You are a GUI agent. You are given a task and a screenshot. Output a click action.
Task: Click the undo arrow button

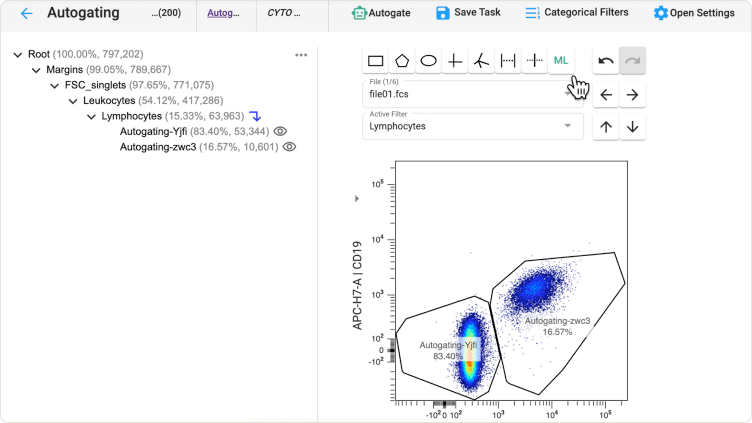[x=606, y=61]
